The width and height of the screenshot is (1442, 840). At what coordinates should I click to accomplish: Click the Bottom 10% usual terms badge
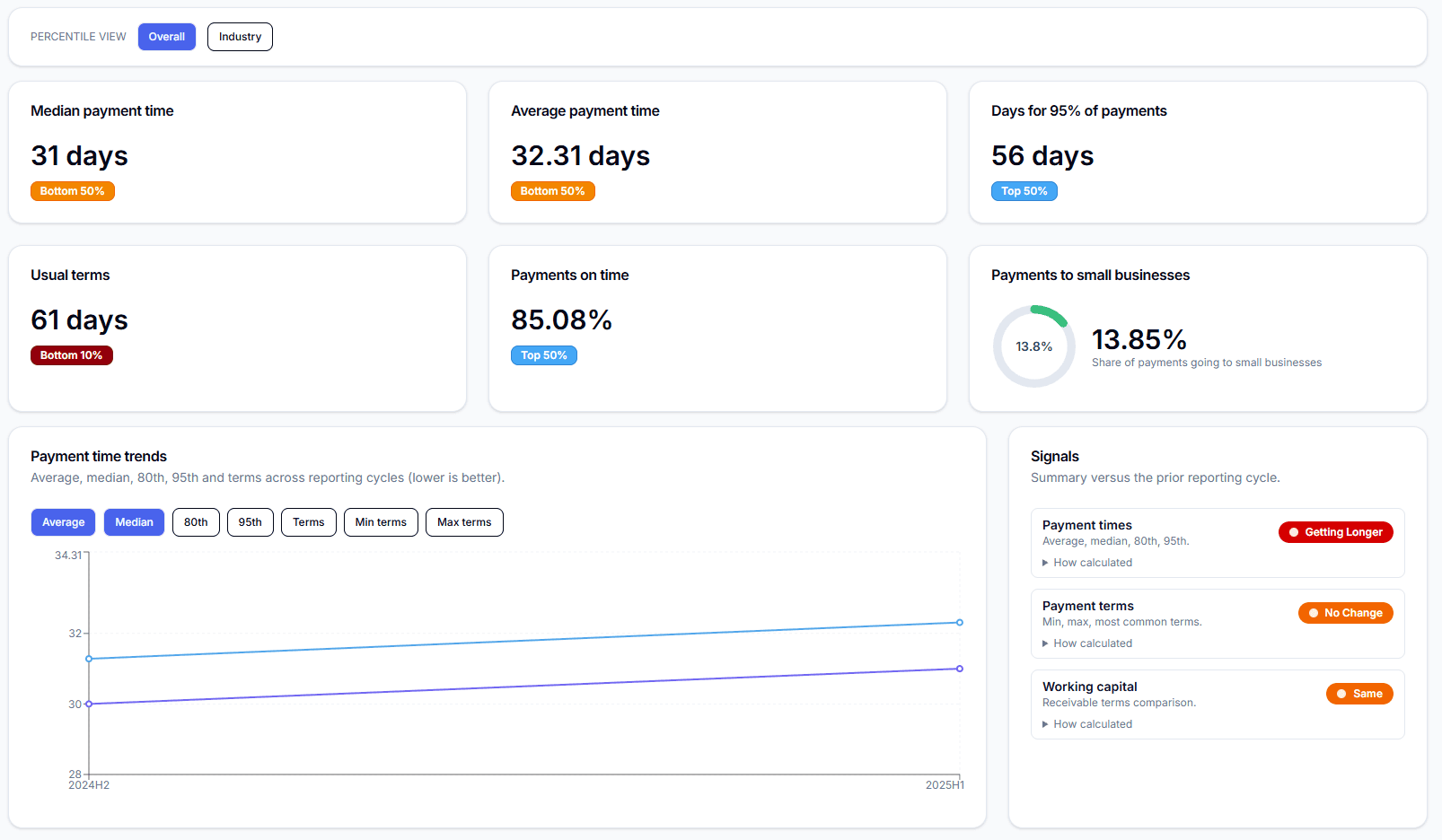pyautogui.click(x=72, y=355)
